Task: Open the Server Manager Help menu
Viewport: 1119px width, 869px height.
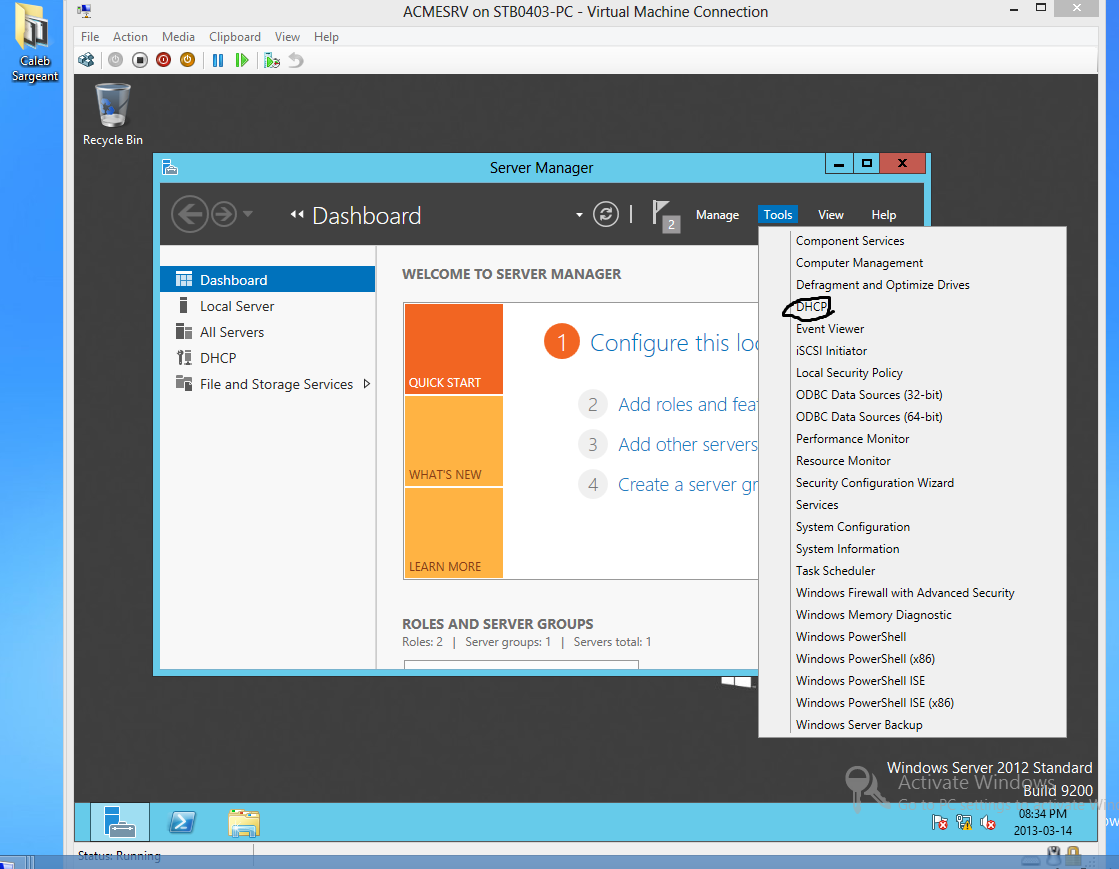Action: [883, 215]
